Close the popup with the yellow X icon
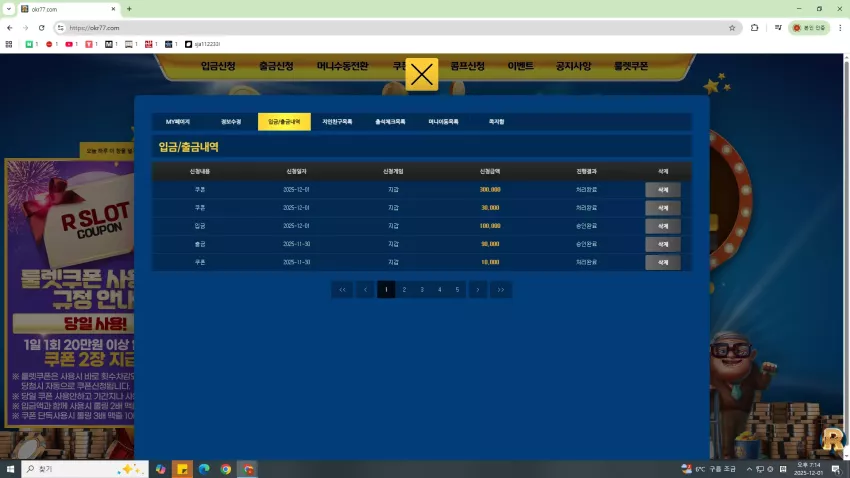 coord(421,74)
